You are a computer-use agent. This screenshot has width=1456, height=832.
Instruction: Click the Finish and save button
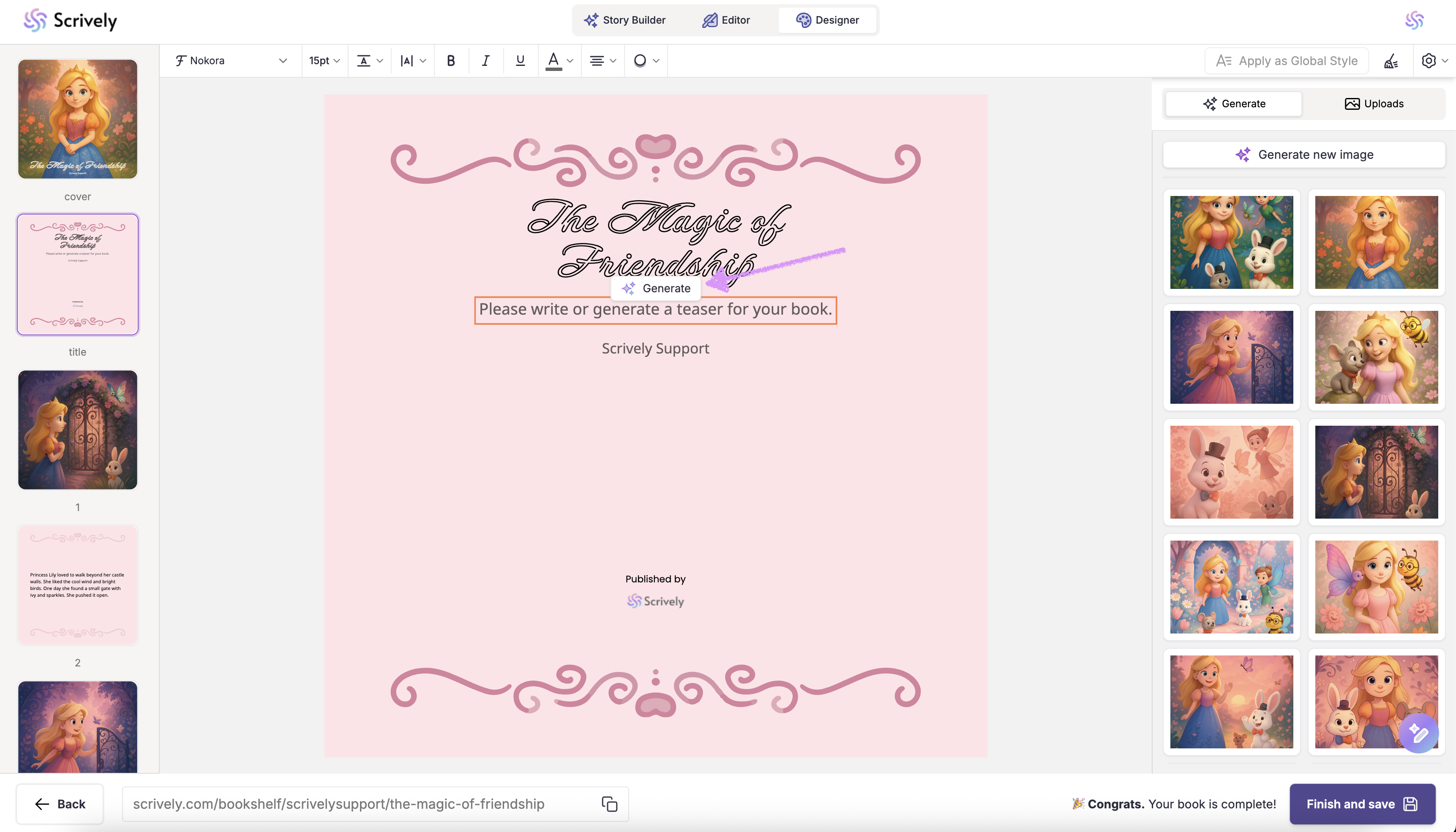coord(1362,804)
